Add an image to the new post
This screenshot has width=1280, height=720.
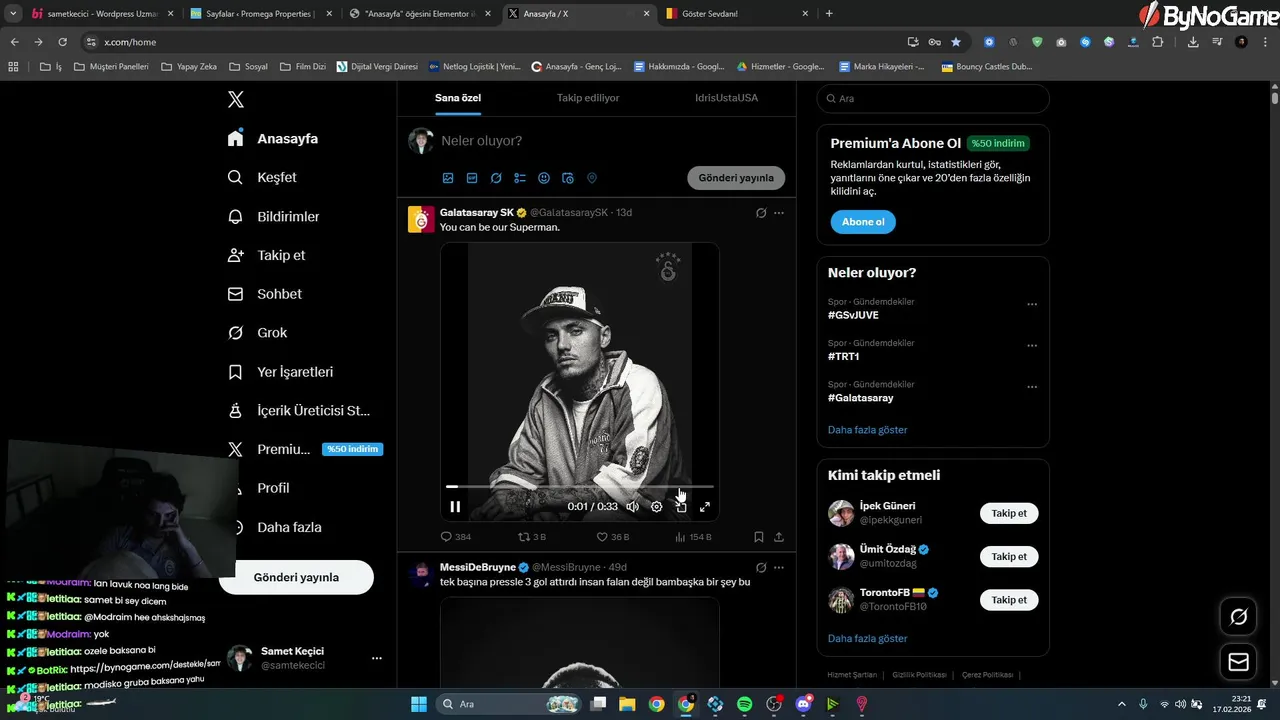(x=448, y=178)
